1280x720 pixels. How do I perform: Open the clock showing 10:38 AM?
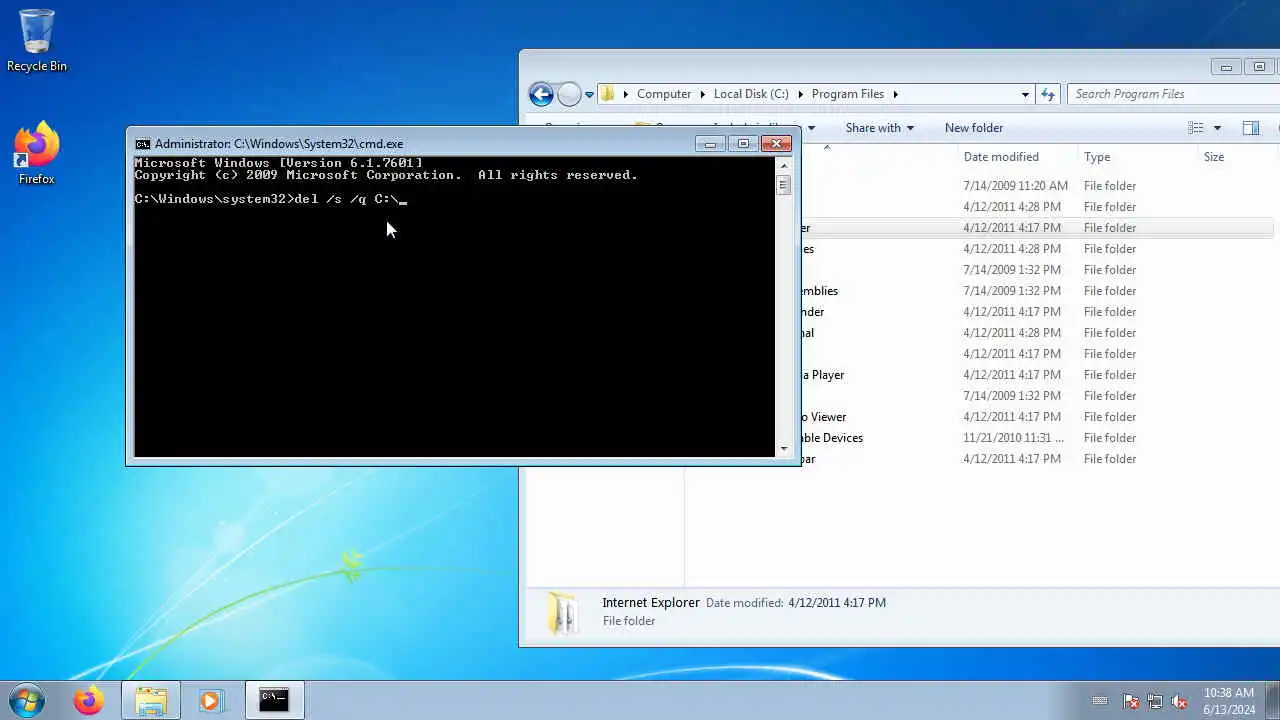coord(1229,701)
